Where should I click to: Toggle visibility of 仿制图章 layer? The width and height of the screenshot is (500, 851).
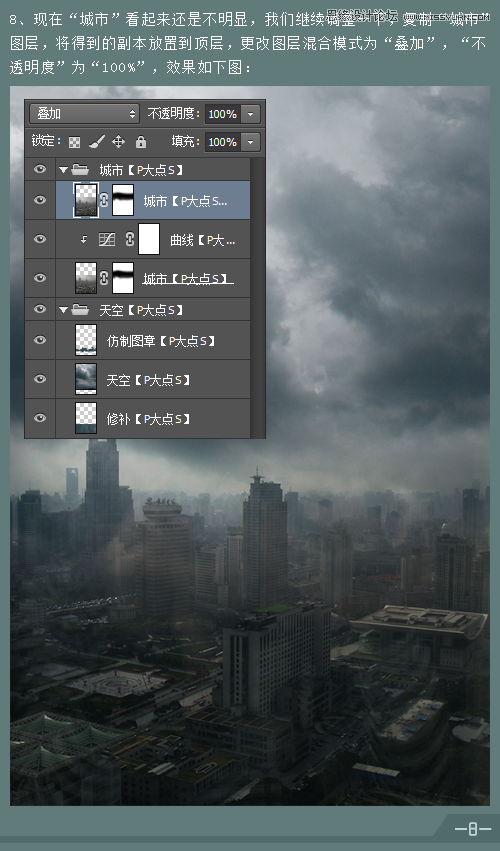[x=40, y=340]
